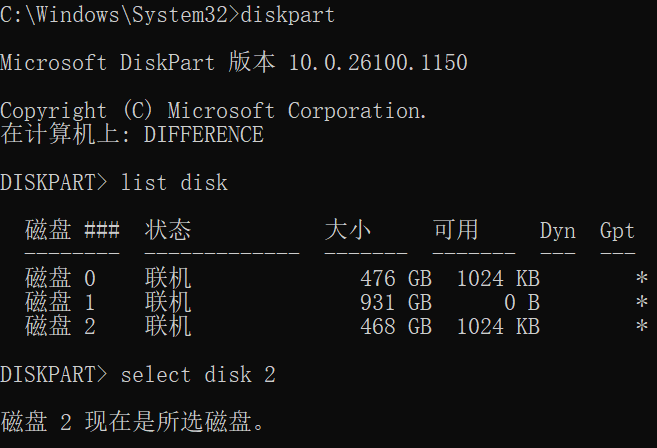Click the 'select disk 2' command text

click(197, 375)
